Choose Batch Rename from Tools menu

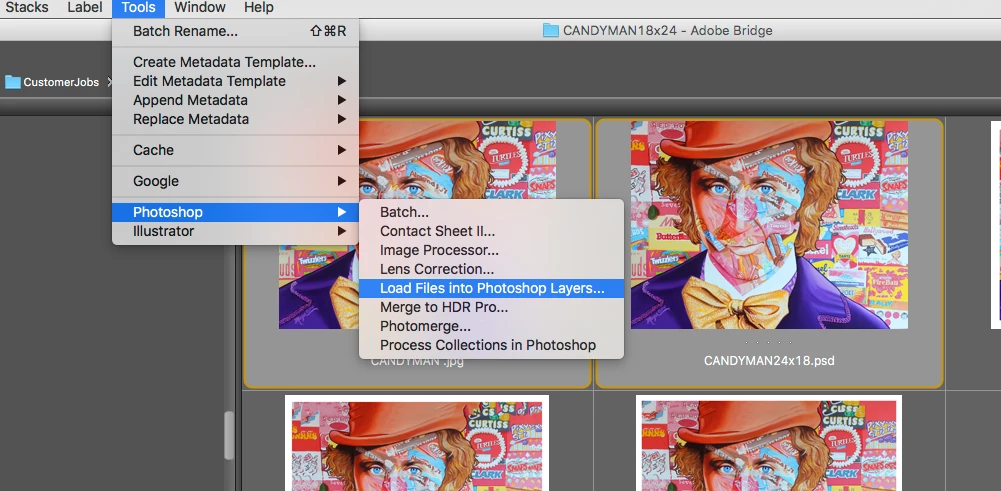click(x=236, y=31)
